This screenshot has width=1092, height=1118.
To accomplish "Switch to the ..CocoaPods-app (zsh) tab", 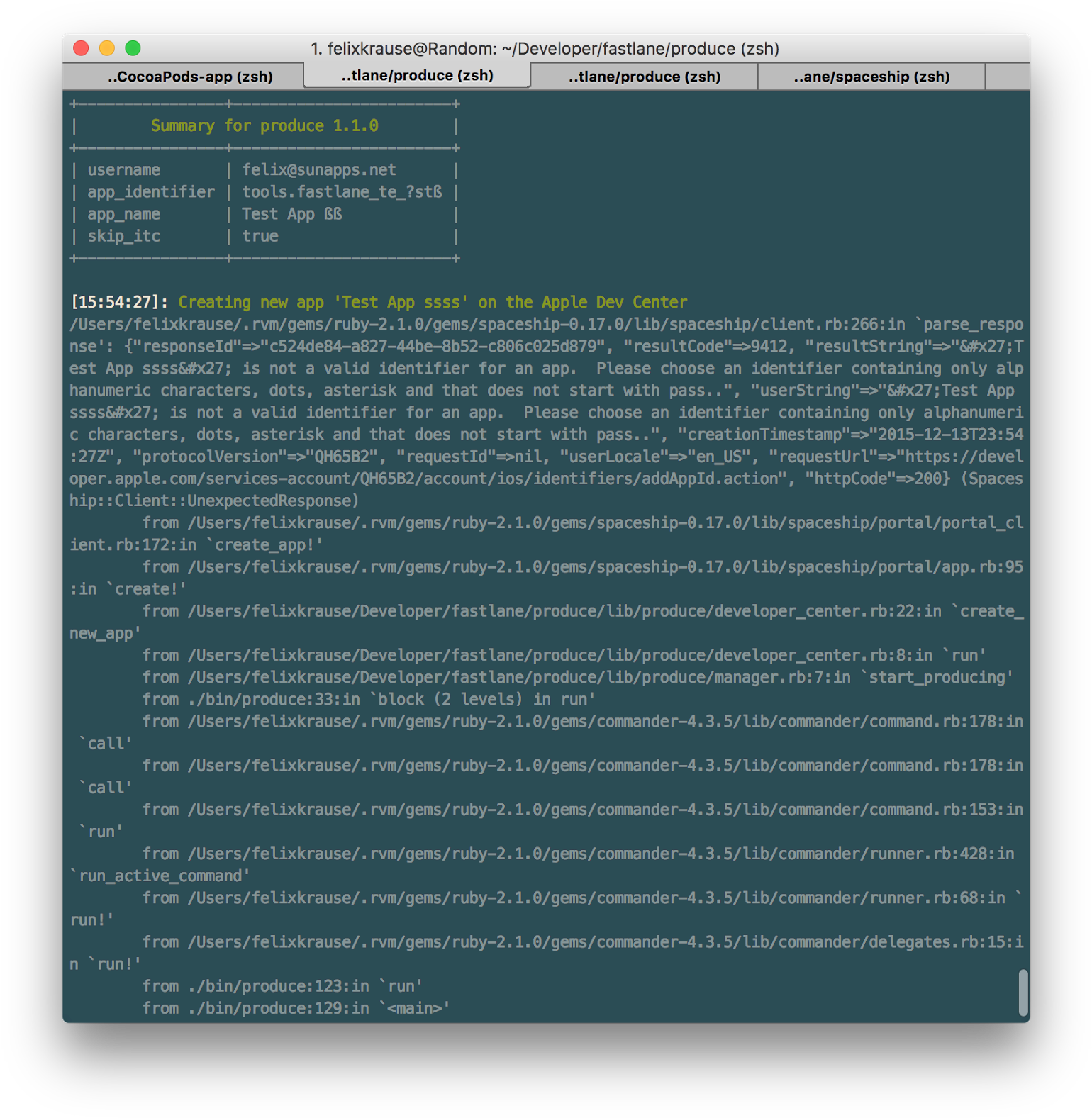I will 190,77.
